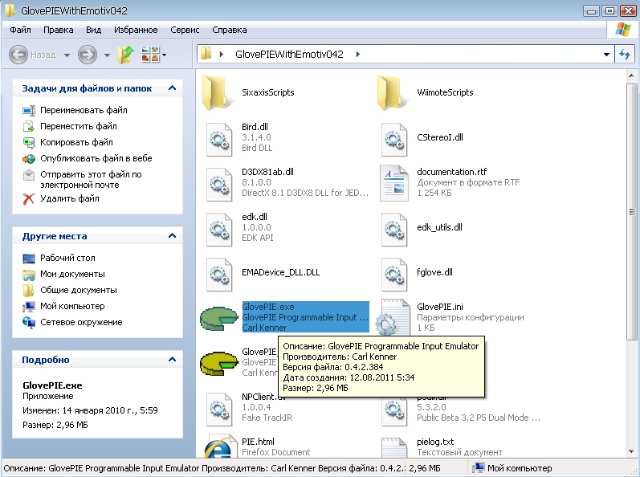Image resolution: width=640 pixels, height=477 pixels.
Task: Open the Back history dropdown arrow
Action: pos(67,55)
